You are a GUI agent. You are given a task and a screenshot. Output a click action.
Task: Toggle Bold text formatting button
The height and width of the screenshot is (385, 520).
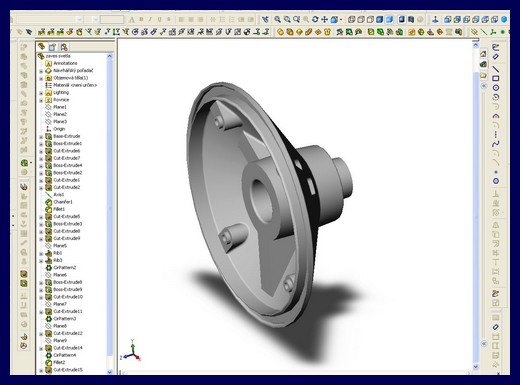pyautogui.click(x=141, y=20)
